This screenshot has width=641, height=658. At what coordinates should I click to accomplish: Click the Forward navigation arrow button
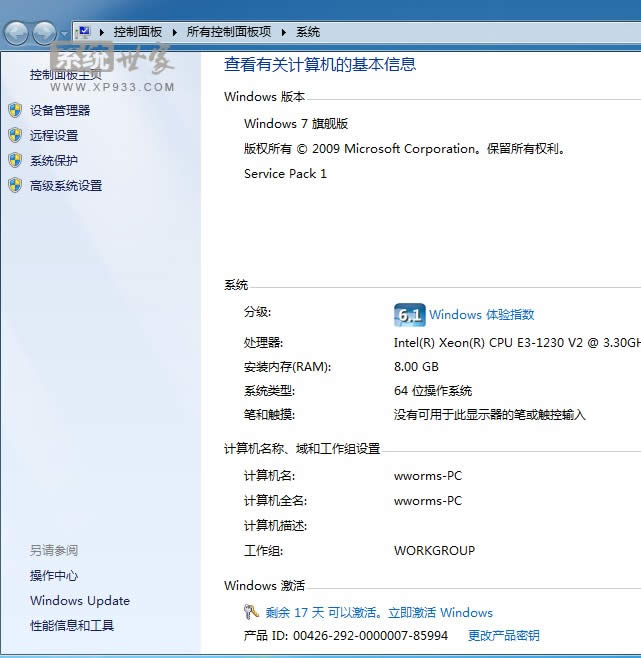[x=44, y=33]
